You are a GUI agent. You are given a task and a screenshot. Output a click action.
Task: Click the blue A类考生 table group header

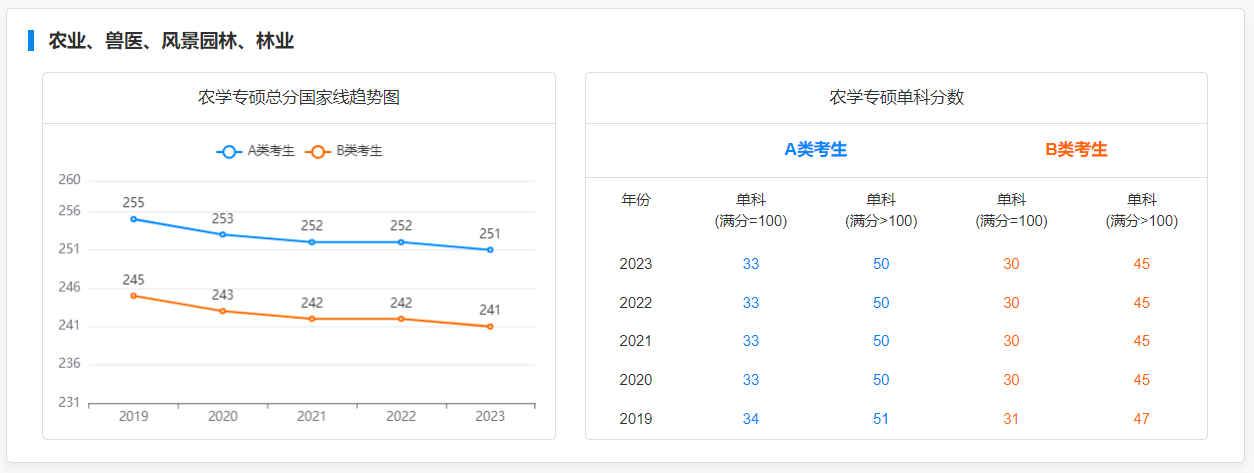[x=816, y=150]
